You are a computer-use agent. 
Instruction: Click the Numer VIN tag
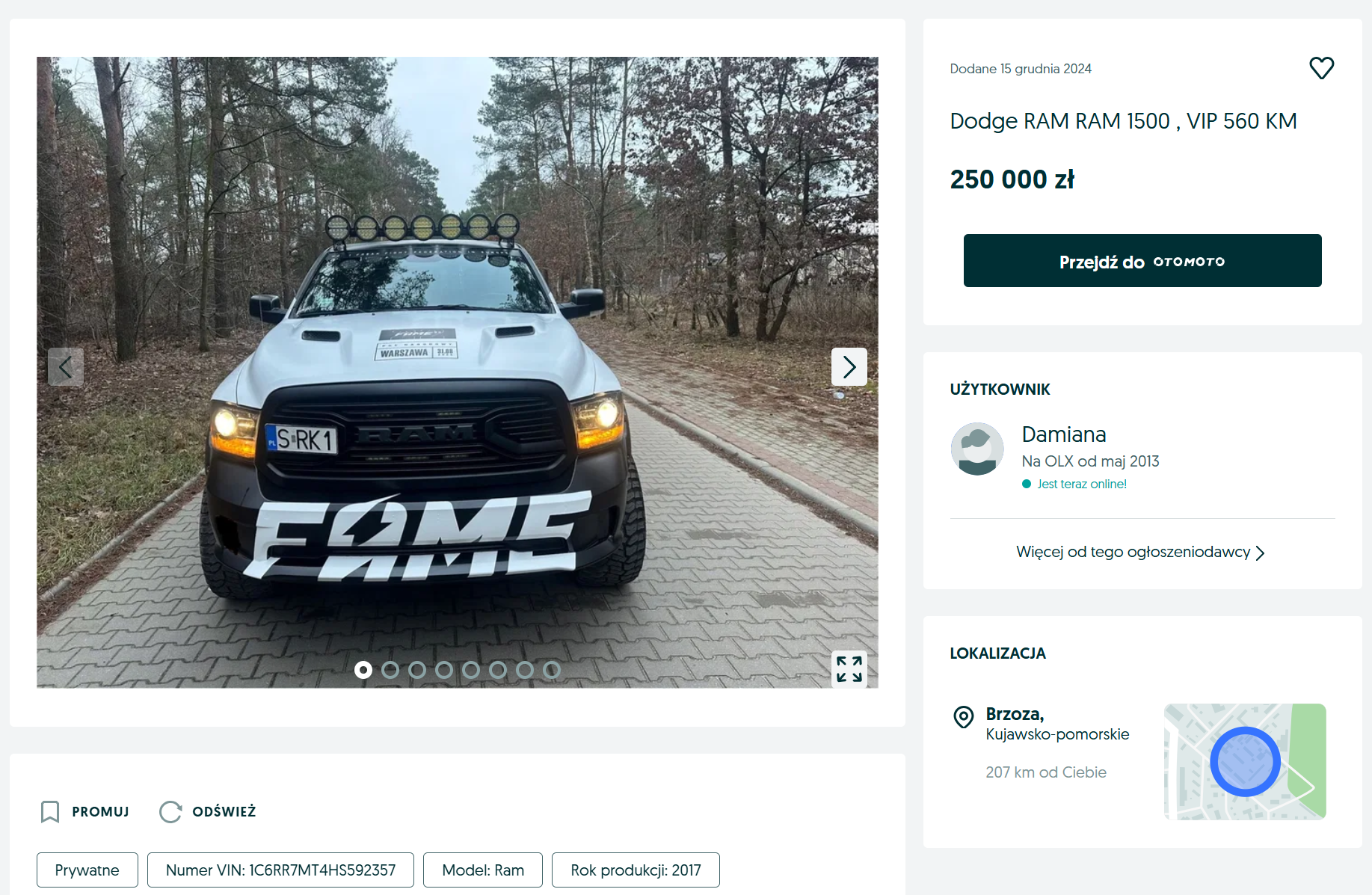[280, 870]
